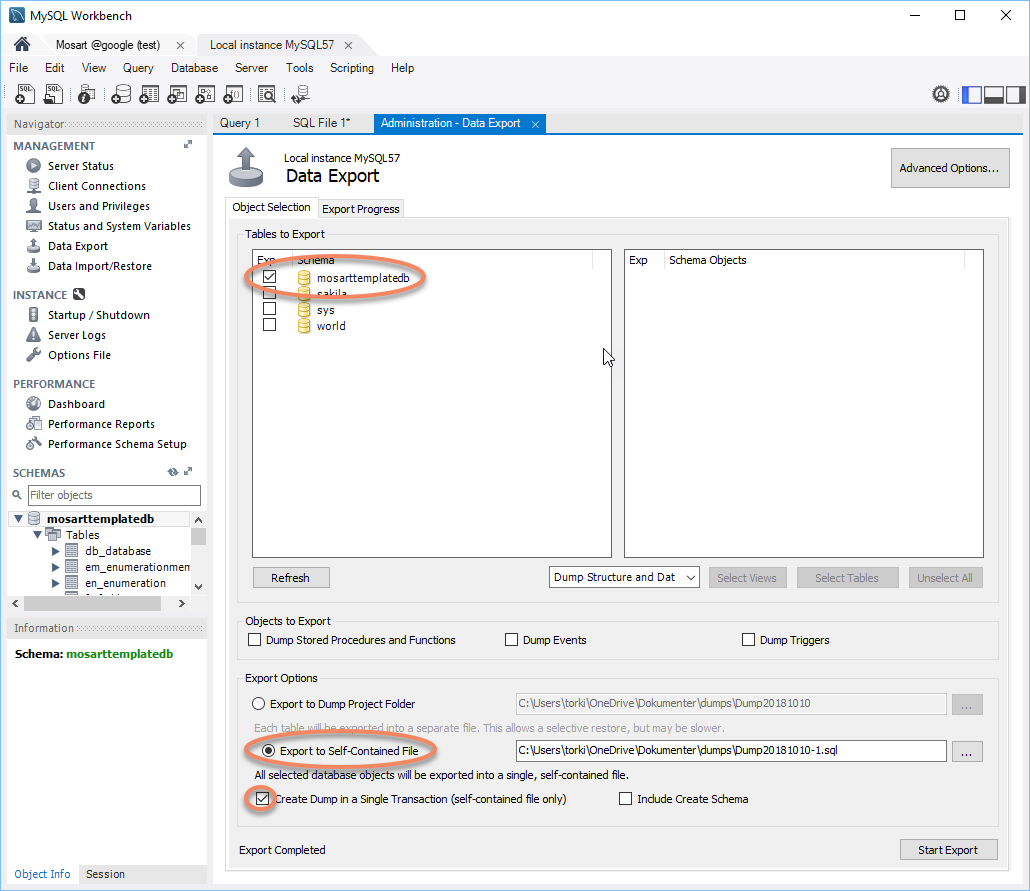Enable the Include Create Schema checkbox

[x=625, y=798]
